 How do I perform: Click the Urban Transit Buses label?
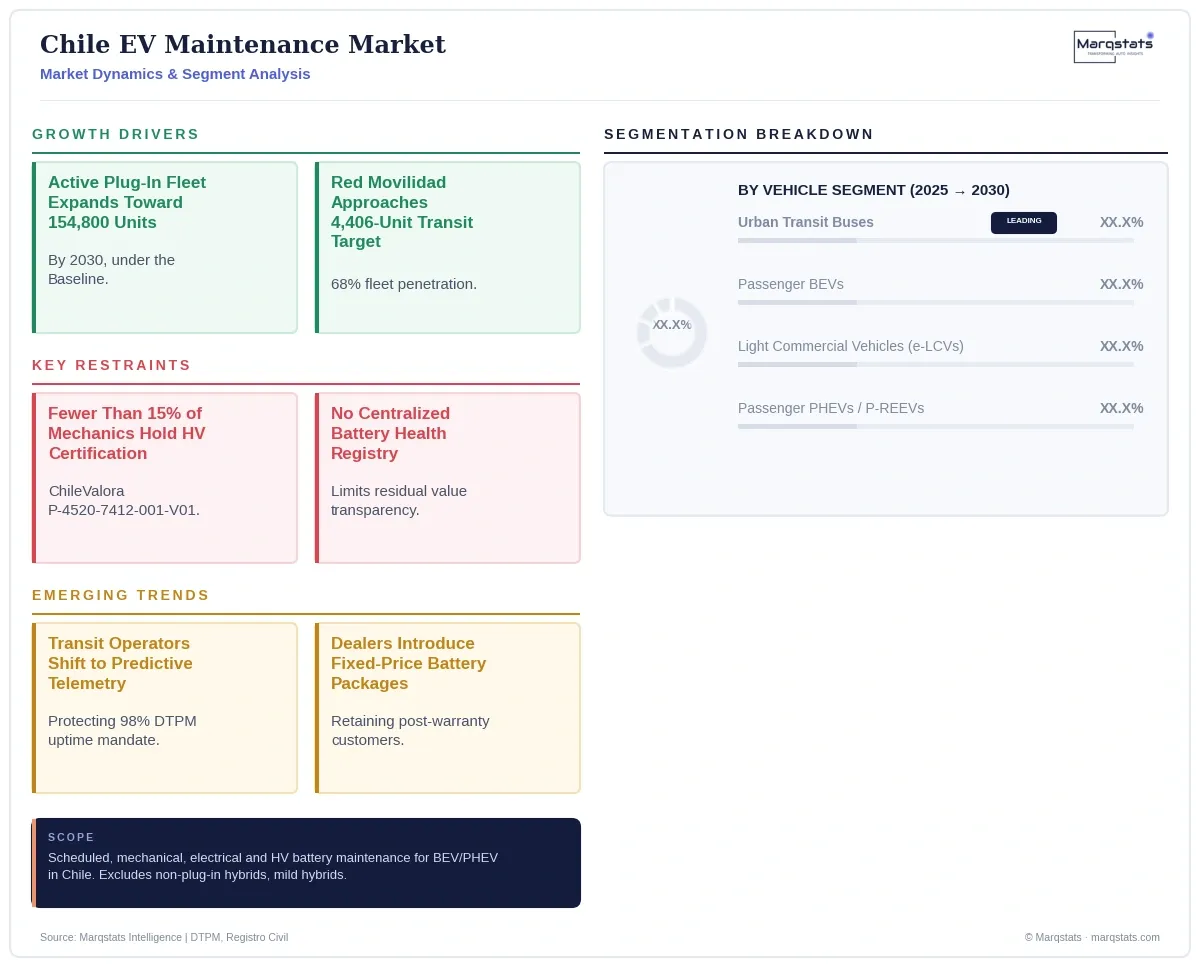[806, 222]
